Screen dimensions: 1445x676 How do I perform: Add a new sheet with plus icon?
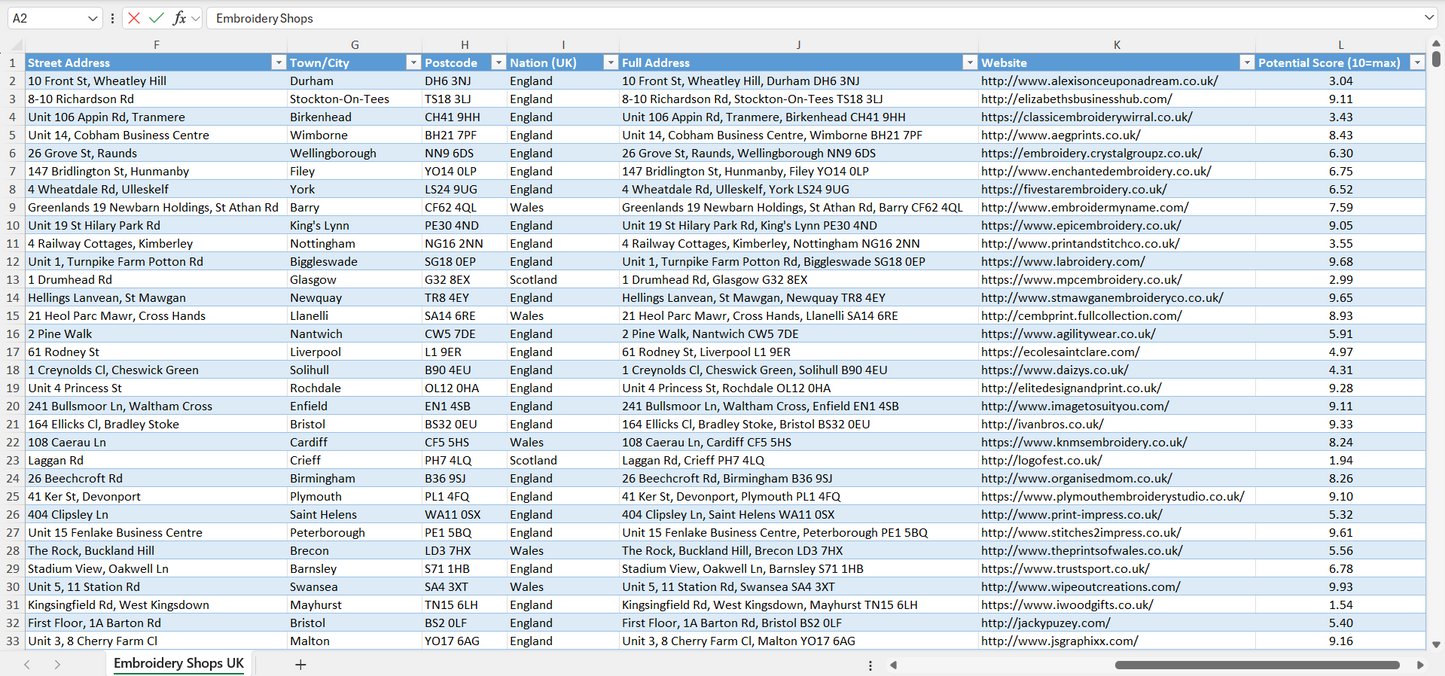[x=300, y=664]
